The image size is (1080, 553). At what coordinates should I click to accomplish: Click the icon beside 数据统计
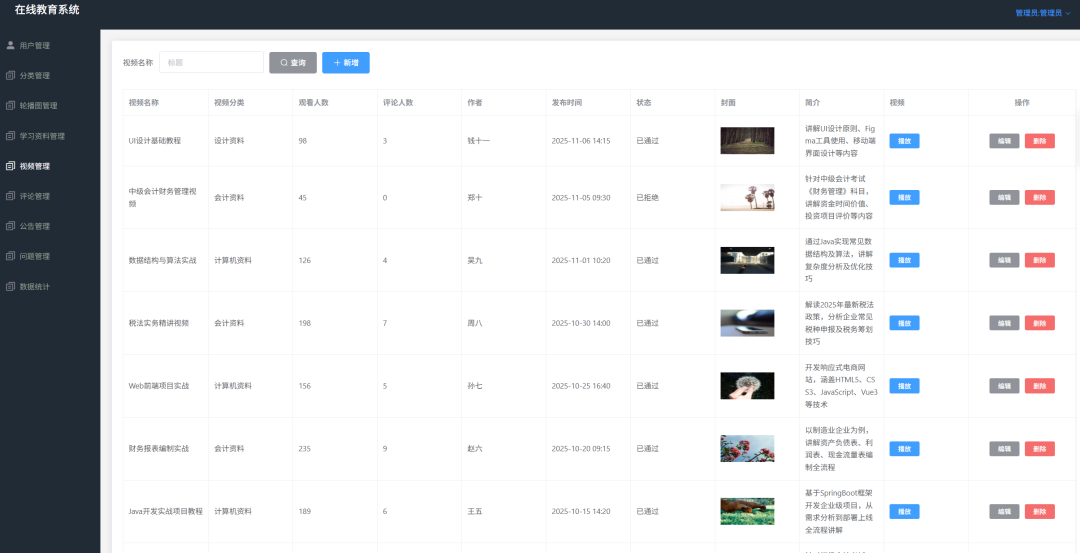(x=10, y=286)
